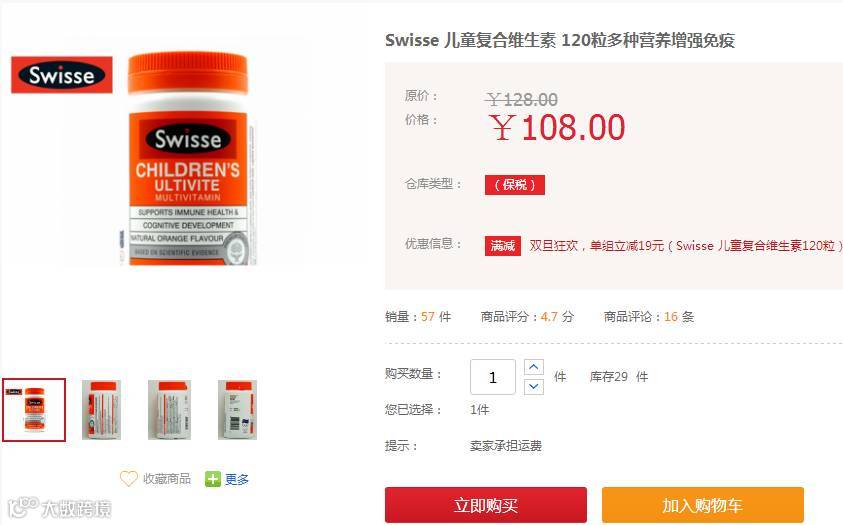Click the 收藏商品 favorite link

pyautogui.click(x=167, y=479)
